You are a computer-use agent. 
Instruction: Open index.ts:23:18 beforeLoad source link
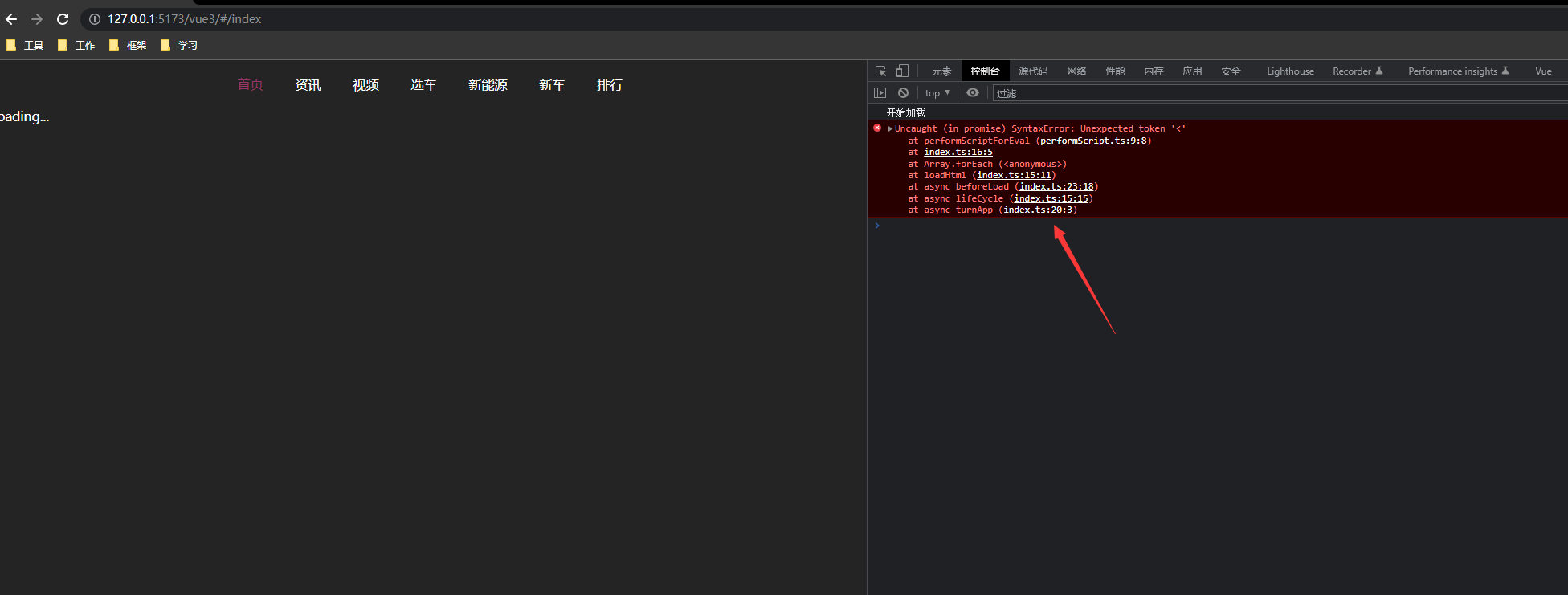tap(1056, 186)
